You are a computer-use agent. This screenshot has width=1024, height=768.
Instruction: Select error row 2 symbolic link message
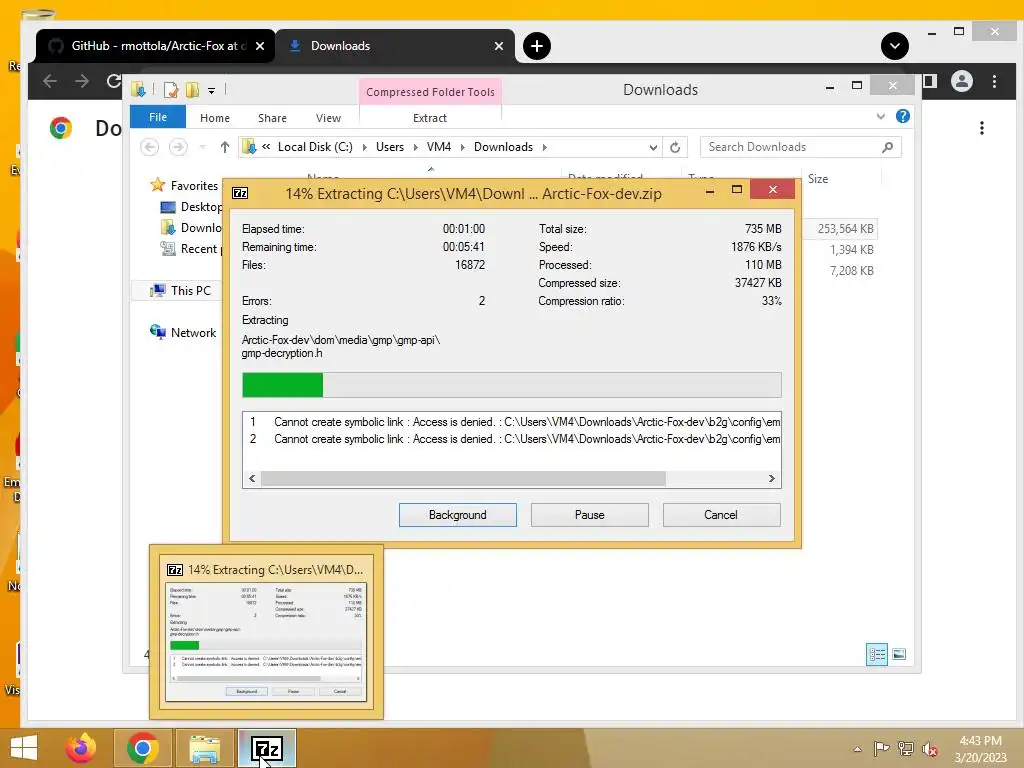[511, 439]
